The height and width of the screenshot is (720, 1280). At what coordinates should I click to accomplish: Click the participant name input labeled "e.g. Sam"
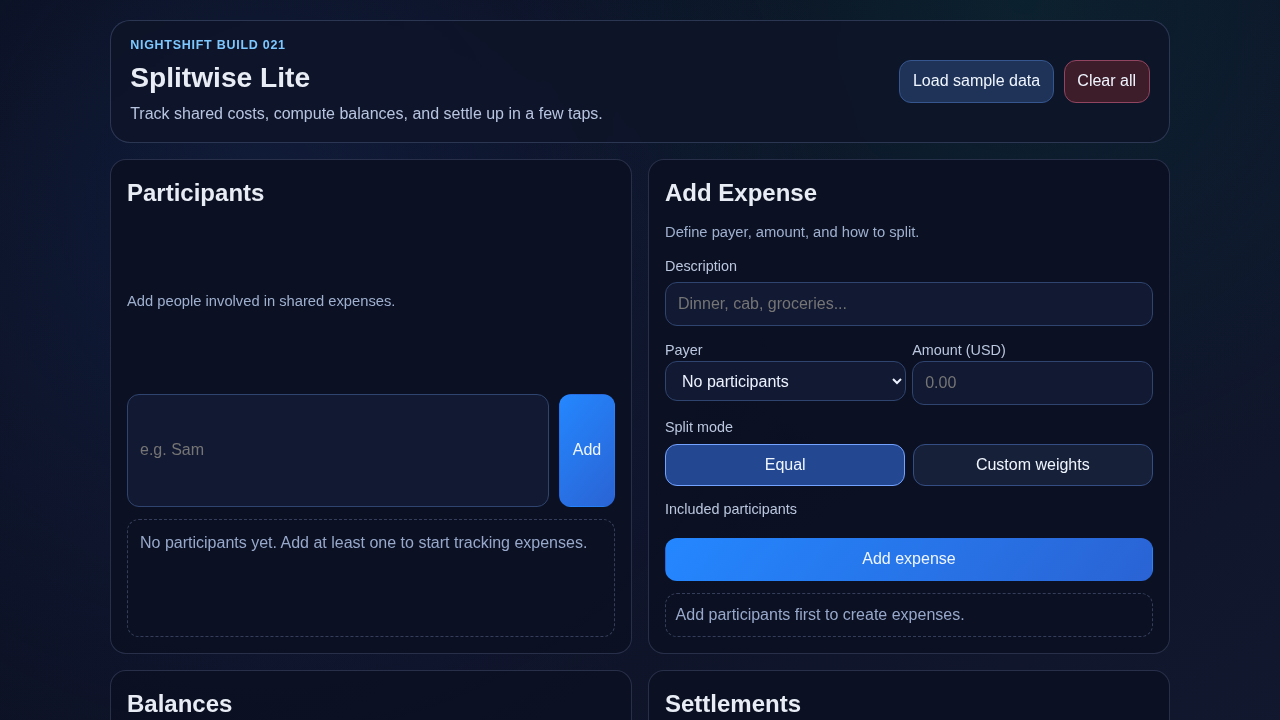pyautogui.click(x=338, y=450)
